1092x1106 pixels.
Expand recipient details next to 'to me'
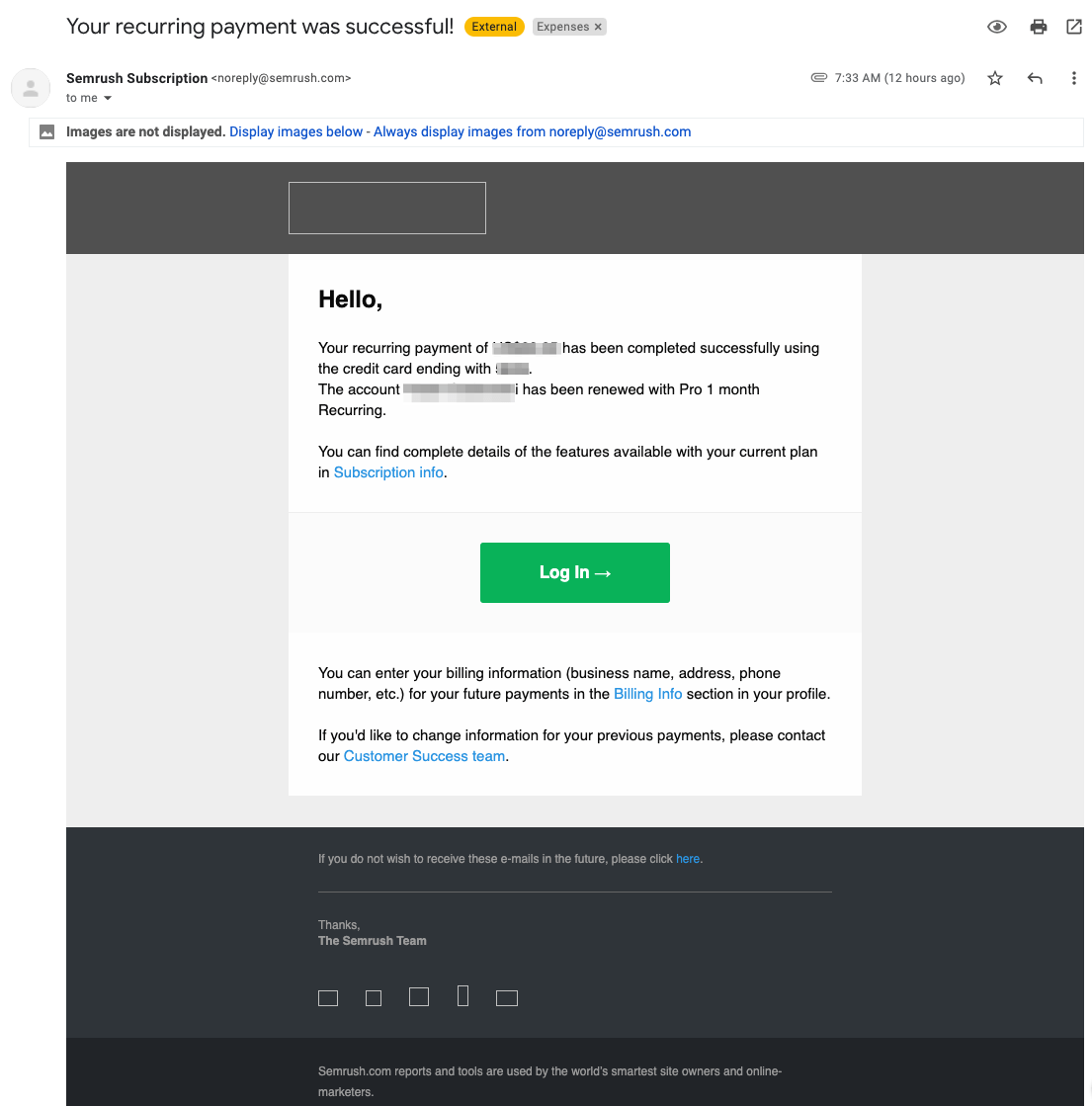pyautogui.click(x=108, y=99)
